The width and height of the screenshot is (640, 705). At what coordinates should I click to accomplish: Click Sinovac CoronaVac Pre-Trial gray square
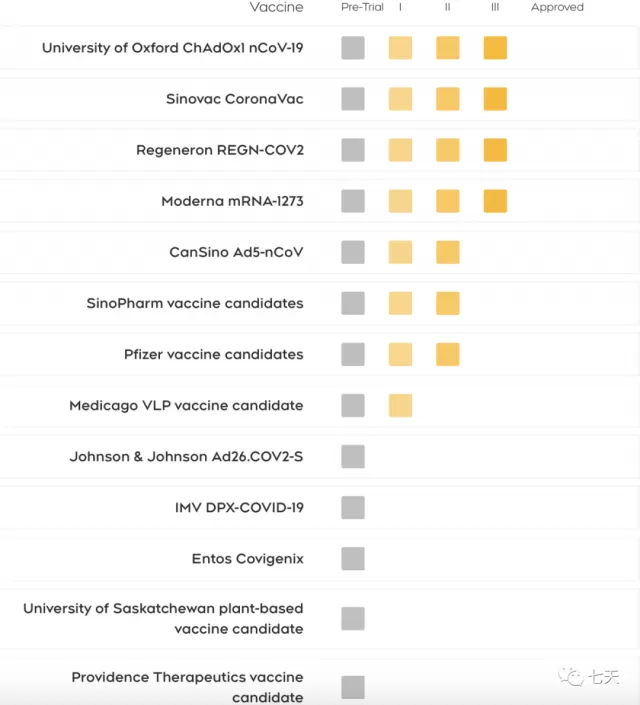pos(353,99)
